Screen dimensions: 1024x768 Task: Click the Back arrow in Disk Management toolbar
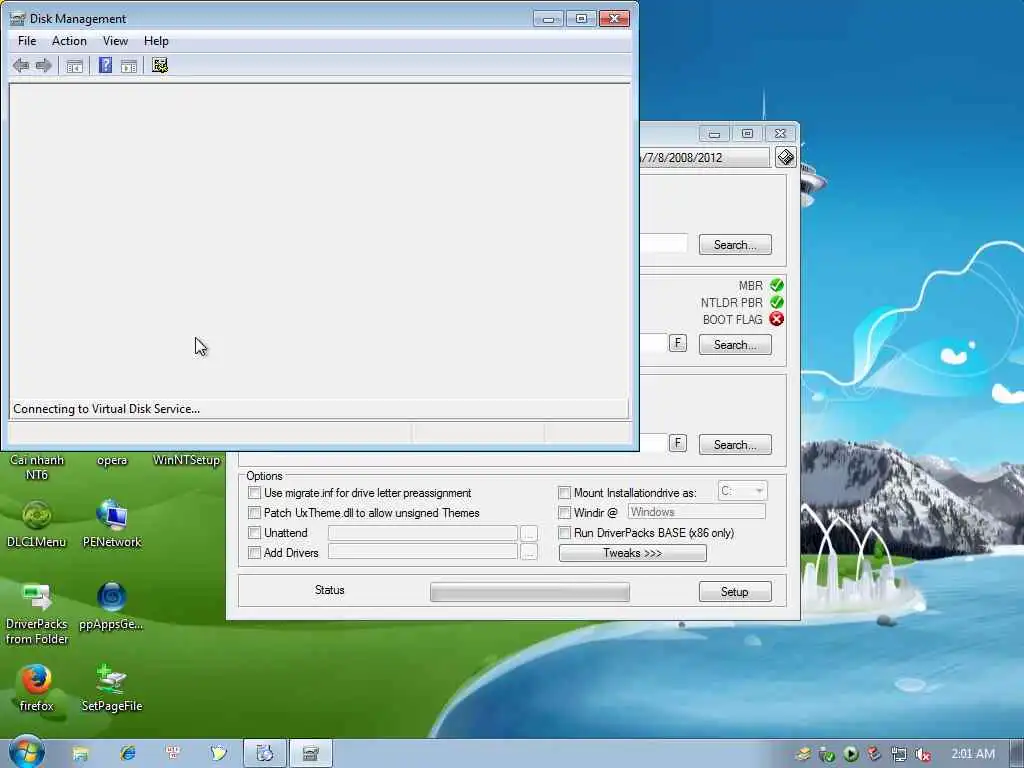tap(21, 65)
